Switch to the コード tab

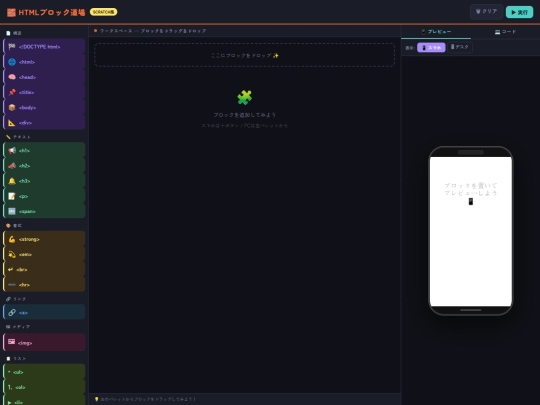505,32
